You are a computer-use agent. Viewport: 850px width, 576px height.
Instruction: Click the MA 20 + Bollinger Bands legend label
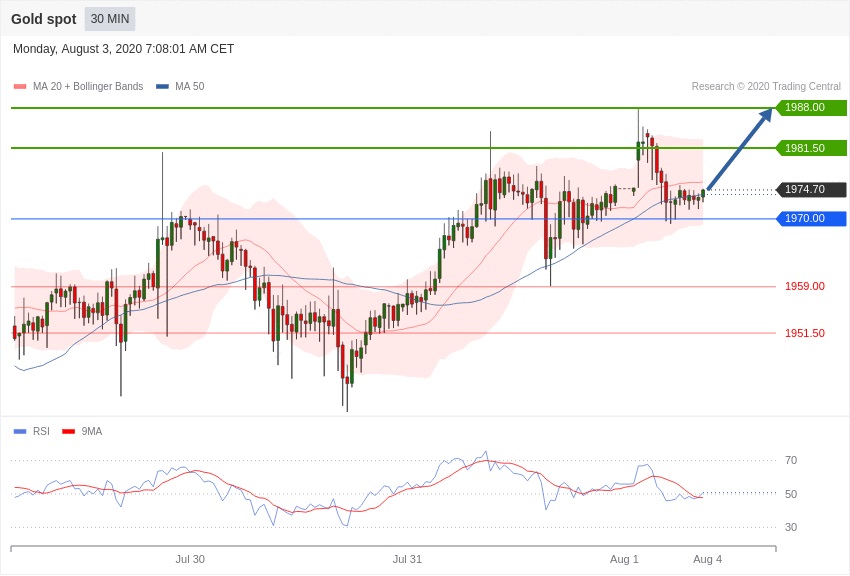(x=88, y=86)
